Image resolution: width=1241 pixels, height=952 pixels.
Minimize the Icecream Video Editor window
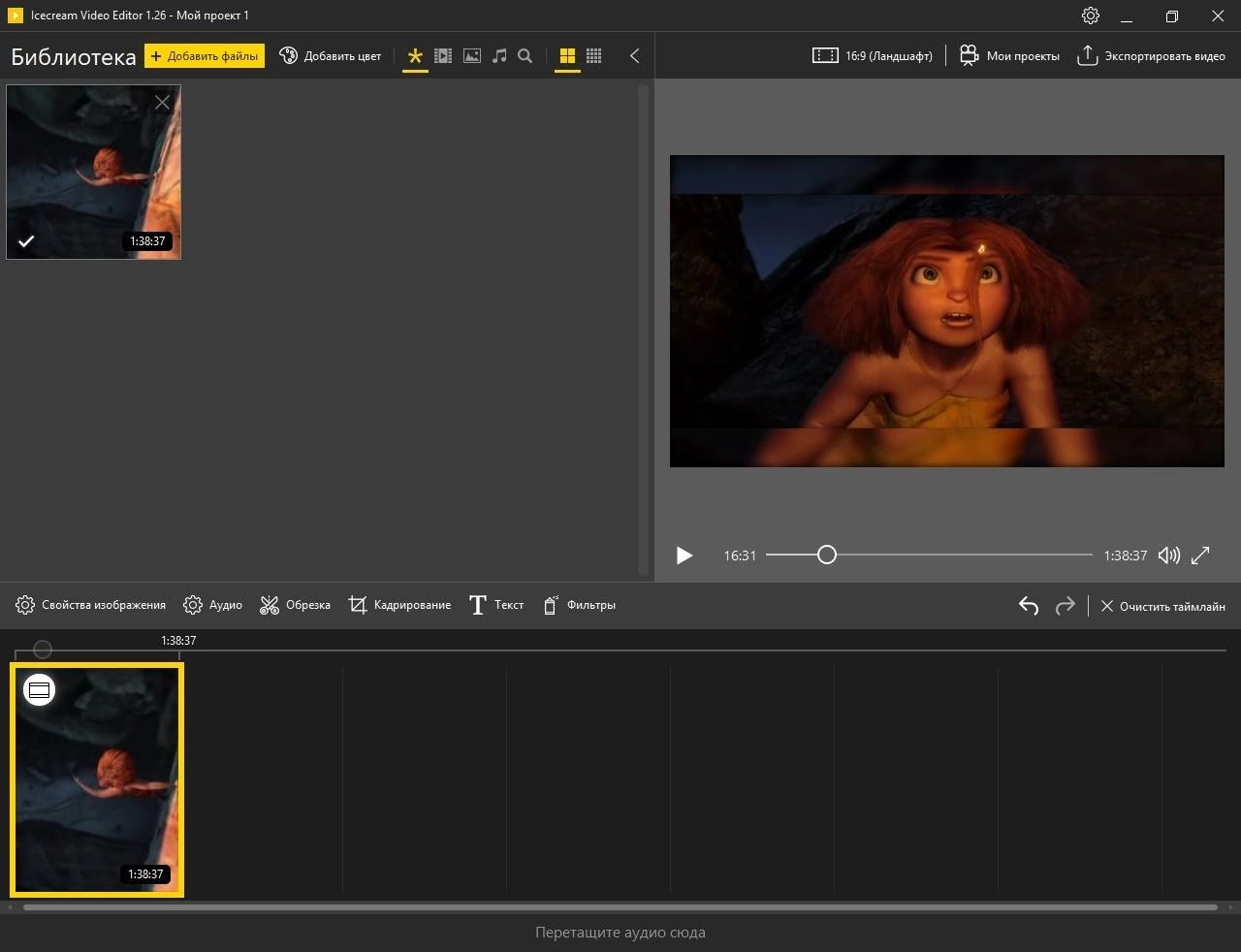coord(1127,16)
